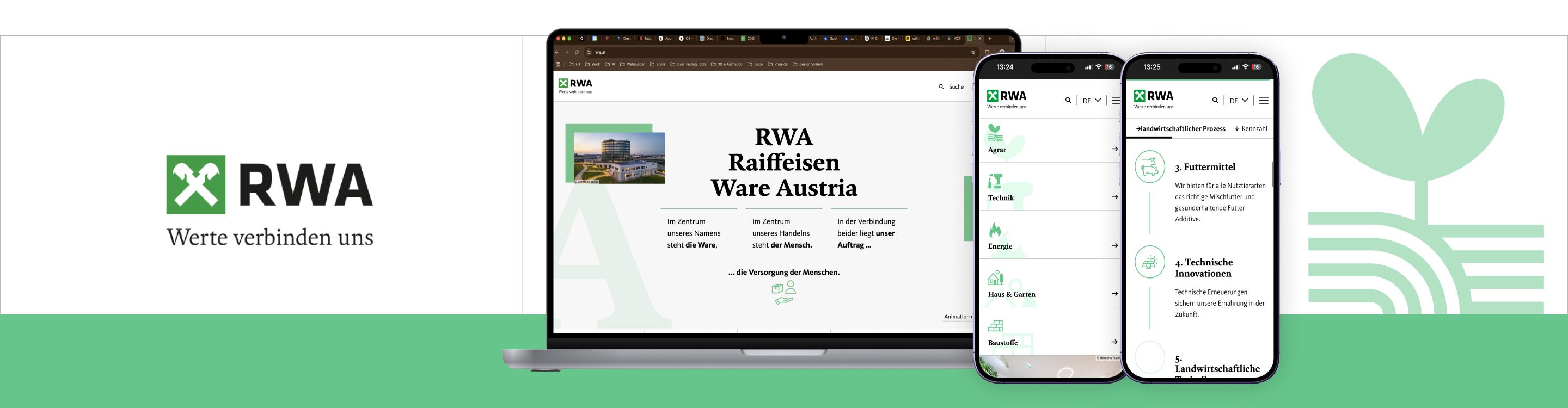Screen dimensions: 1568x408
Task: Click the RWA headquarters building photo
Action: click(x=619, y=157)
